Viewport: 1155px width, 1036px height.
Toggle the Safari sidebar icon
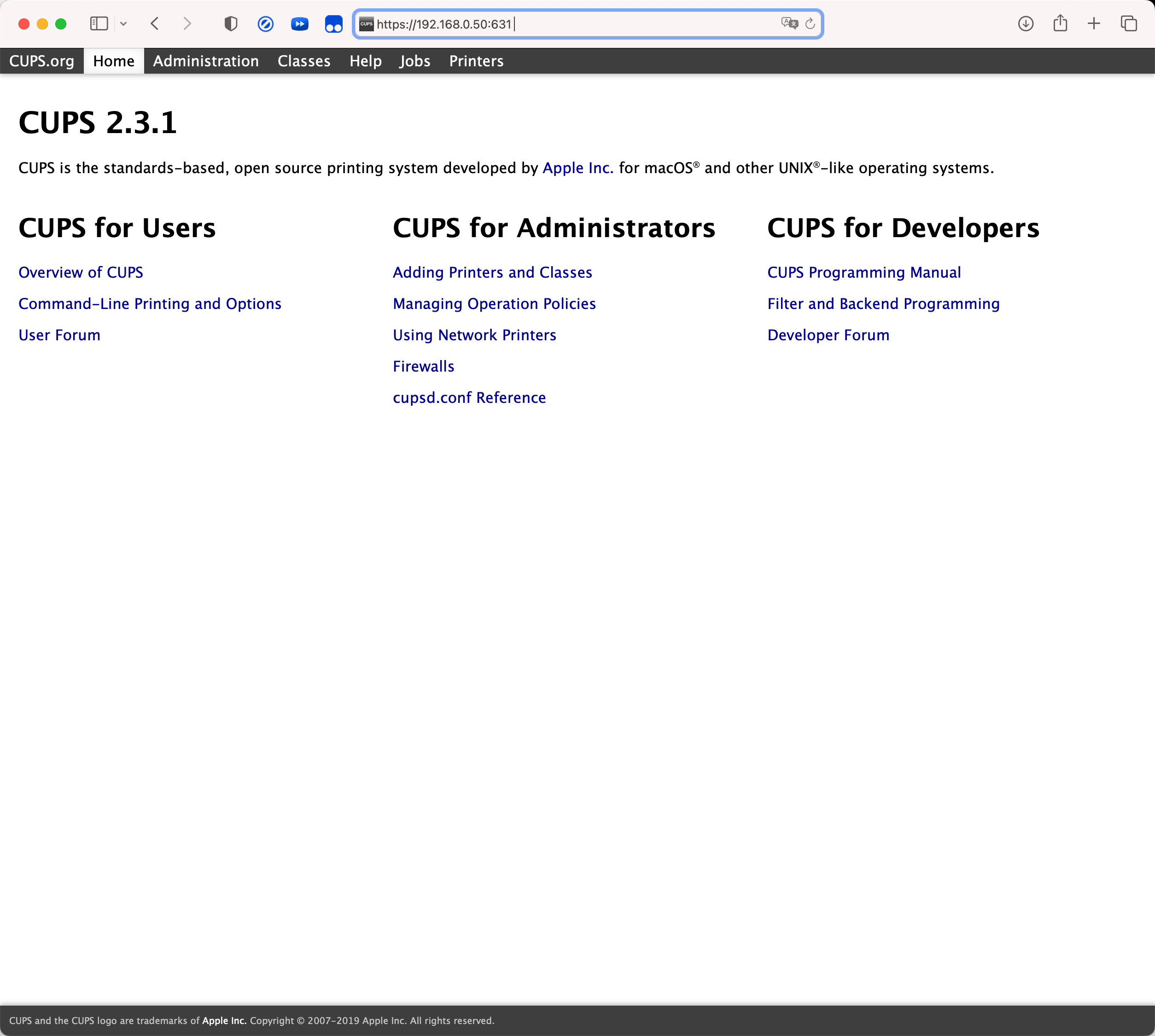click(99, 23)
